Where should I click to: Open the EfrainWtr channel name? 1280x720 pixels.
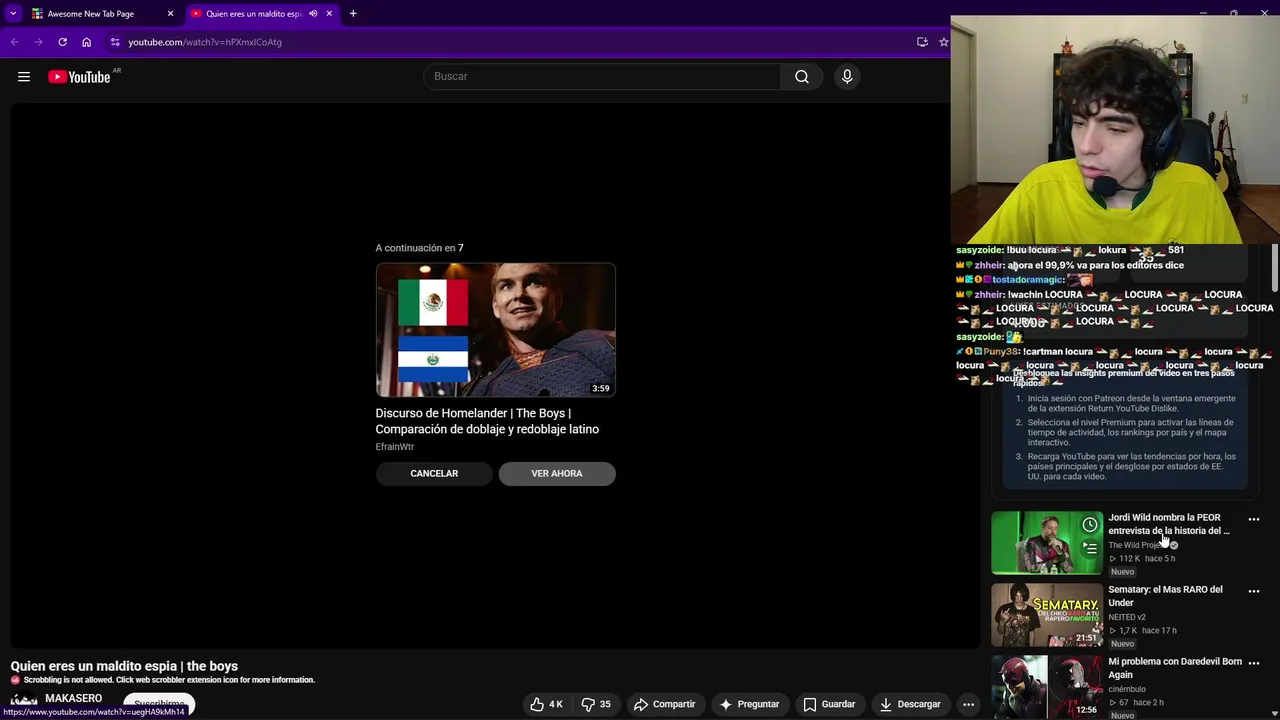pyautogui.click(x=395, y=447)
